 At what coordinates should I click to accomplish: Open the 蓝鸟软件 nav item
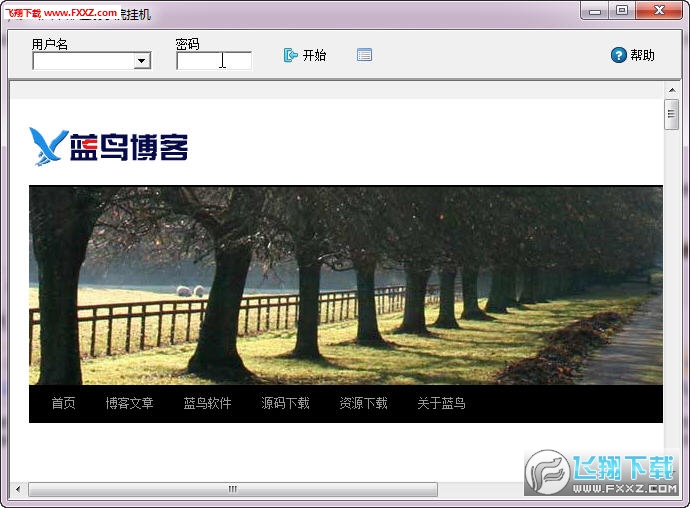click(x=207, y=403)
